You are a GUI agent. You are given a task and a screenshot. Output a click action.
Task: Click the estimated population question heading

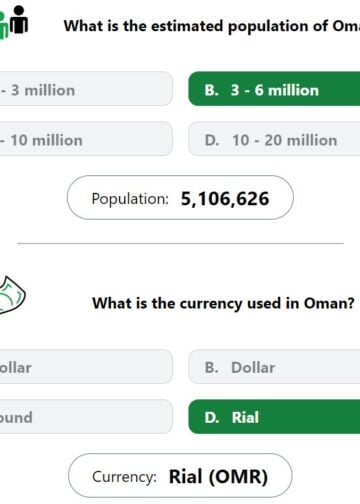212,26
